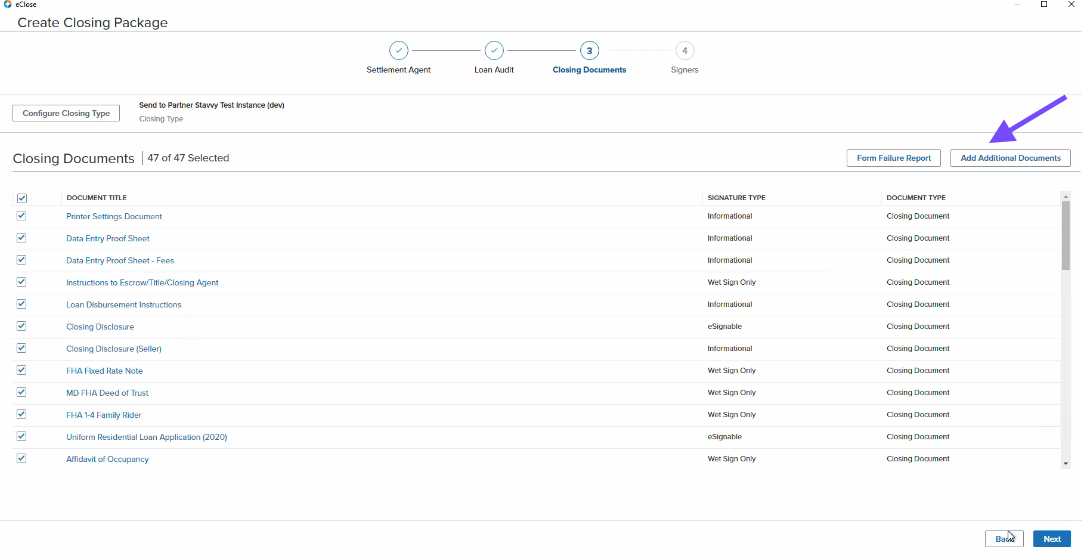
Task: Uncheck the Data Entry Proof Sheet checkbox
Action: click(21, 238)
